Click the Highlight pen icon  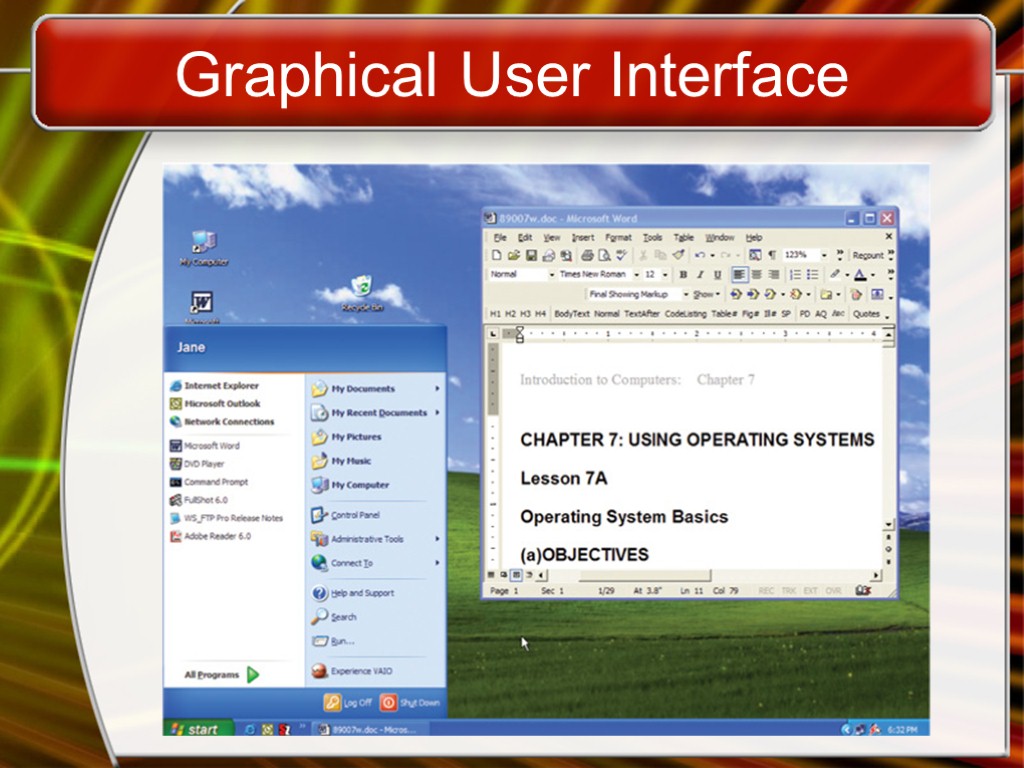coord(835,275)
